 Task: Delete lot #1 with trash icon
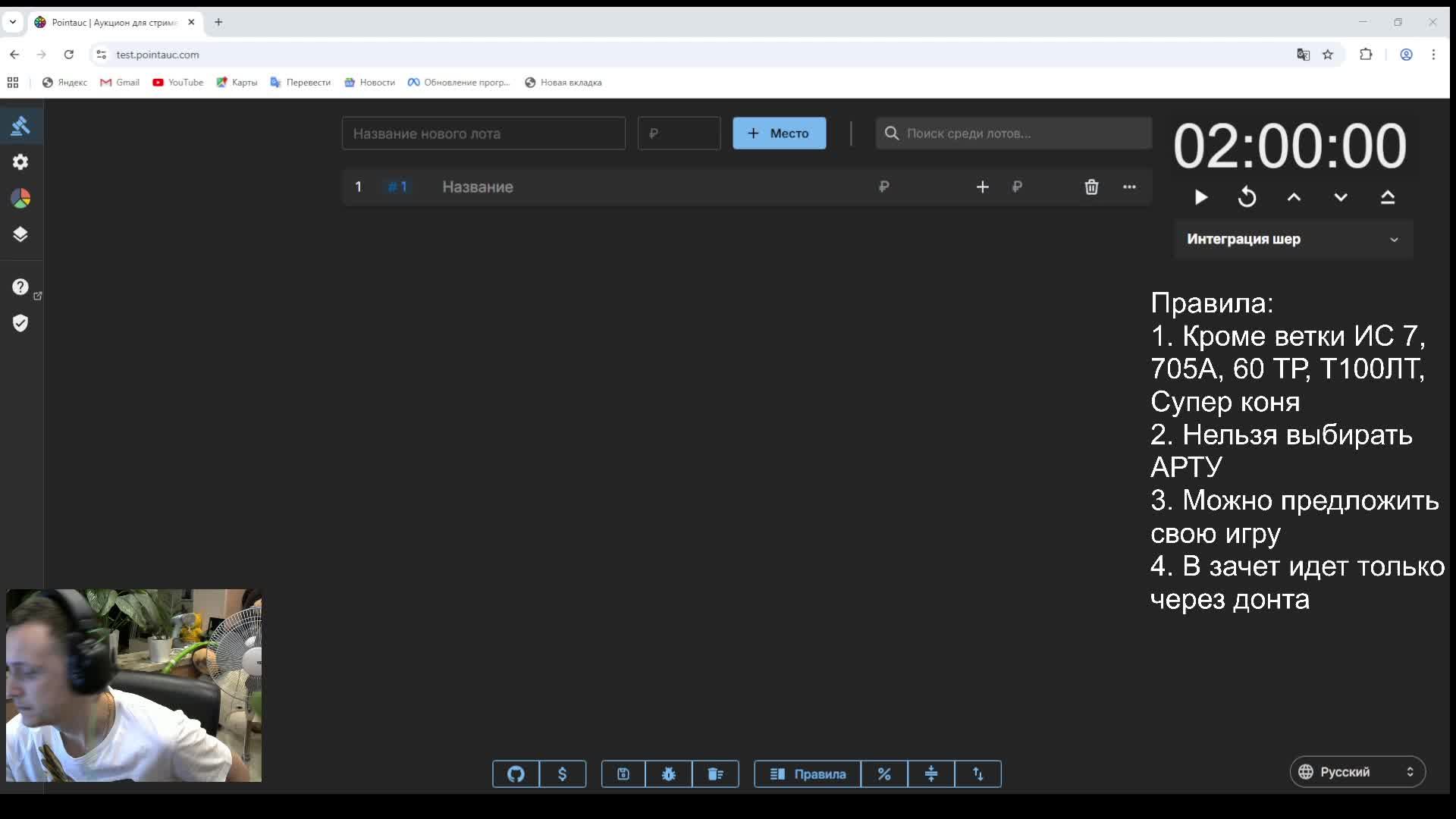tap(1091, 187)
